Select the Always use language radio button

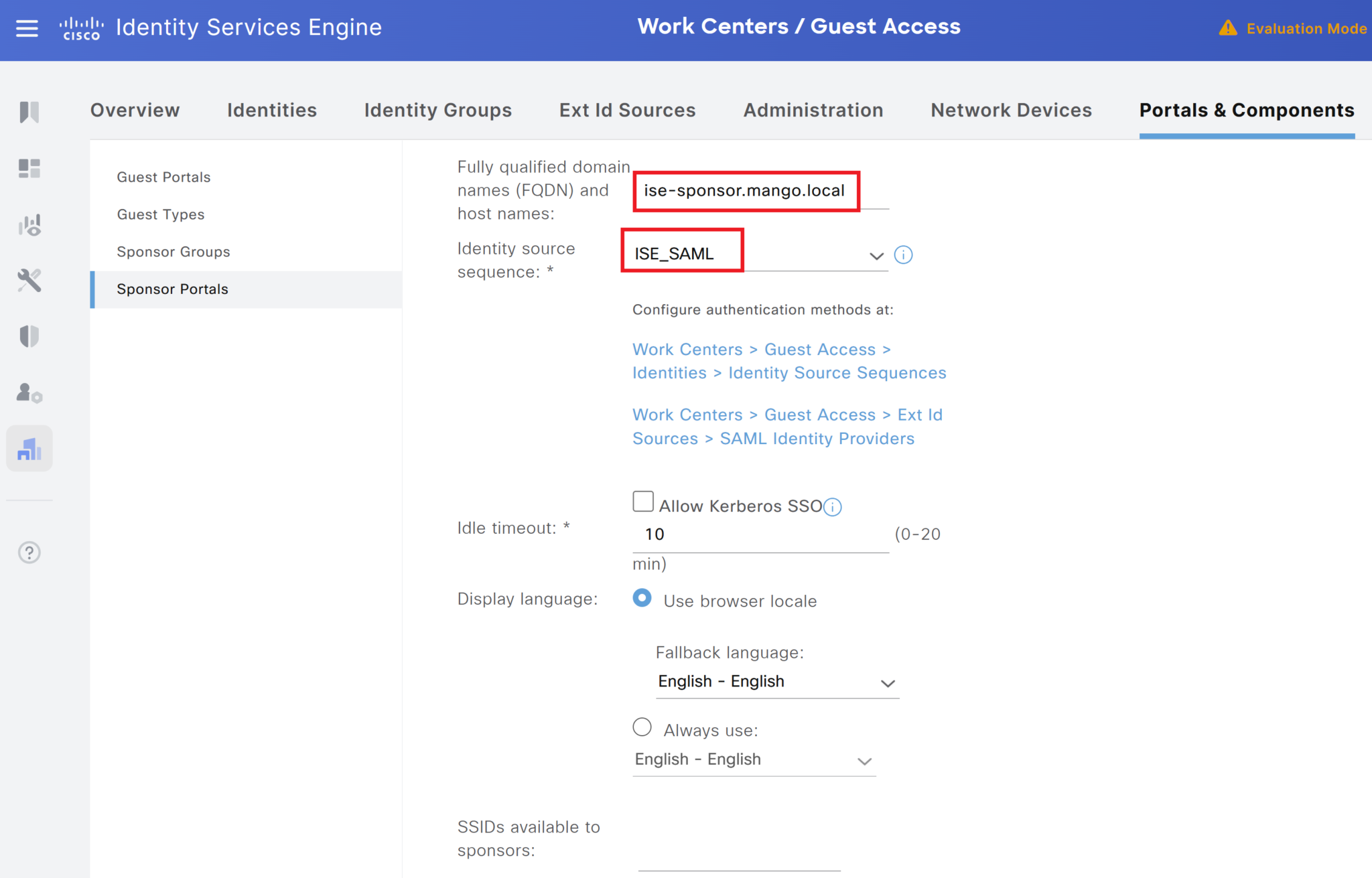641,727
